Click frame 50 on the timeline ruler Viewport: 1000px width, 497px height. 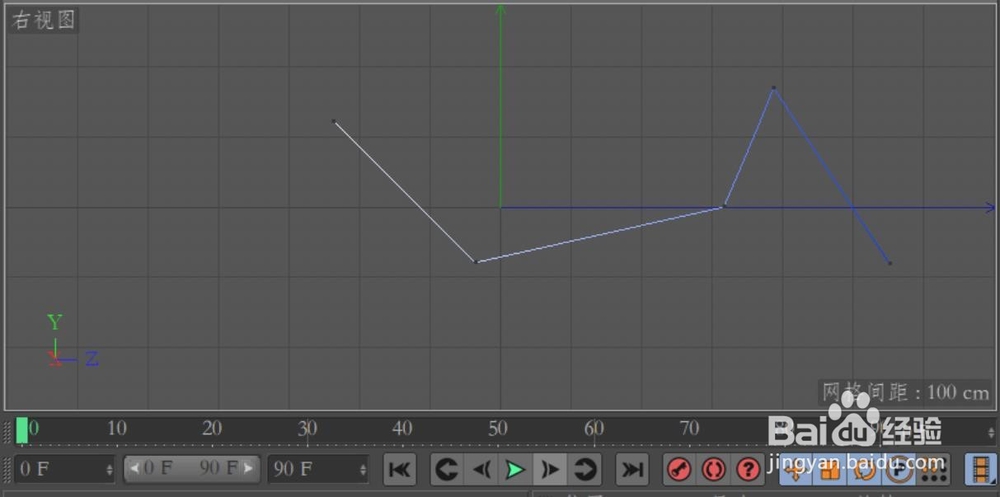tap(498, 429)
